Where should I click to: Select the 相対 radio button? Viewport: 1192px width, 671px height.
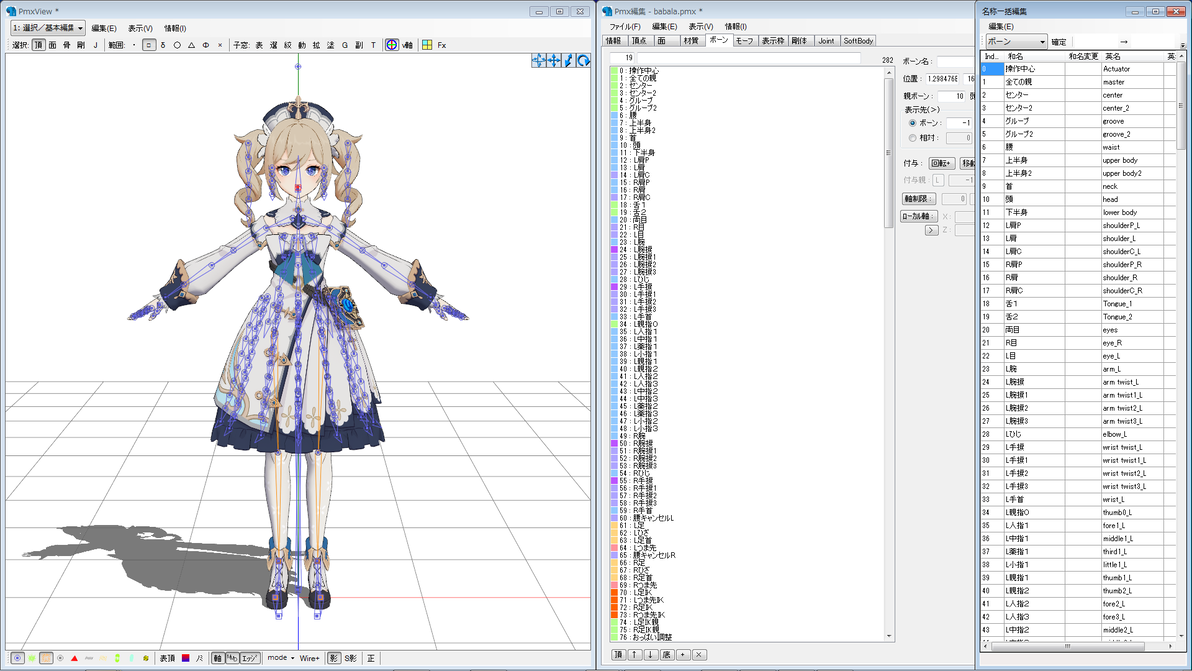pyautogui.click(x=912, y=138)
